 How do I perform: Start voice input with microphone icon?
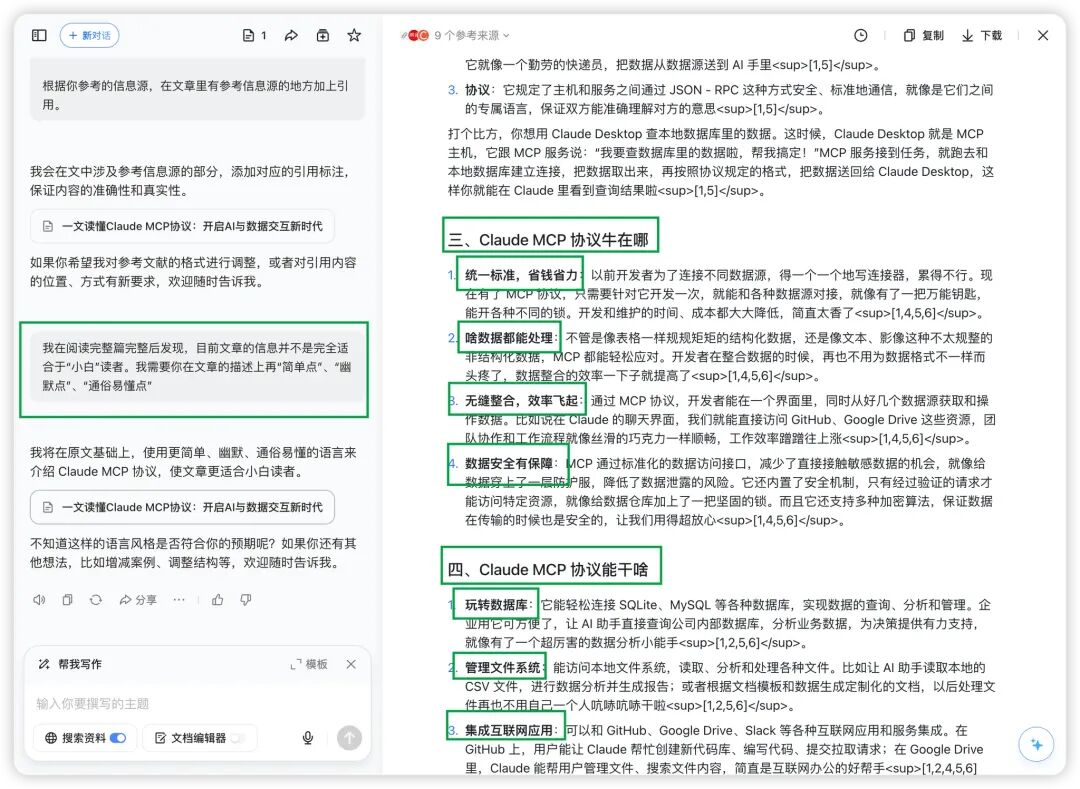click(x=308, y=737)
